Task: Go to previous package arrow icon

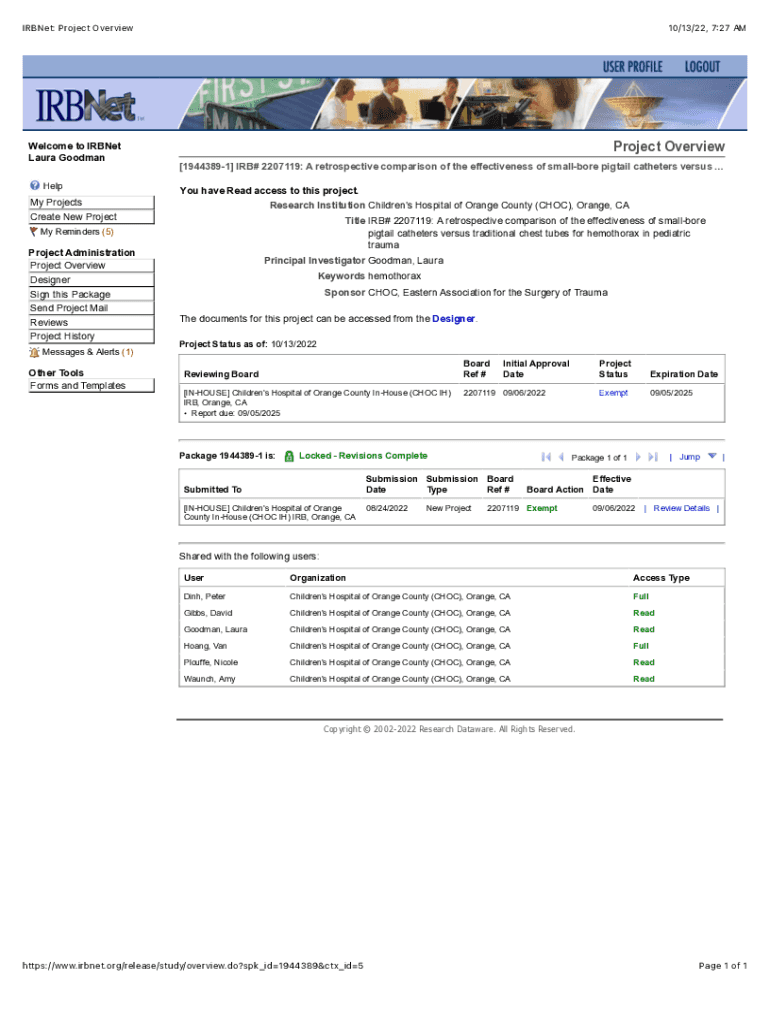Action: pyautogui.click(x=561, y=457)
